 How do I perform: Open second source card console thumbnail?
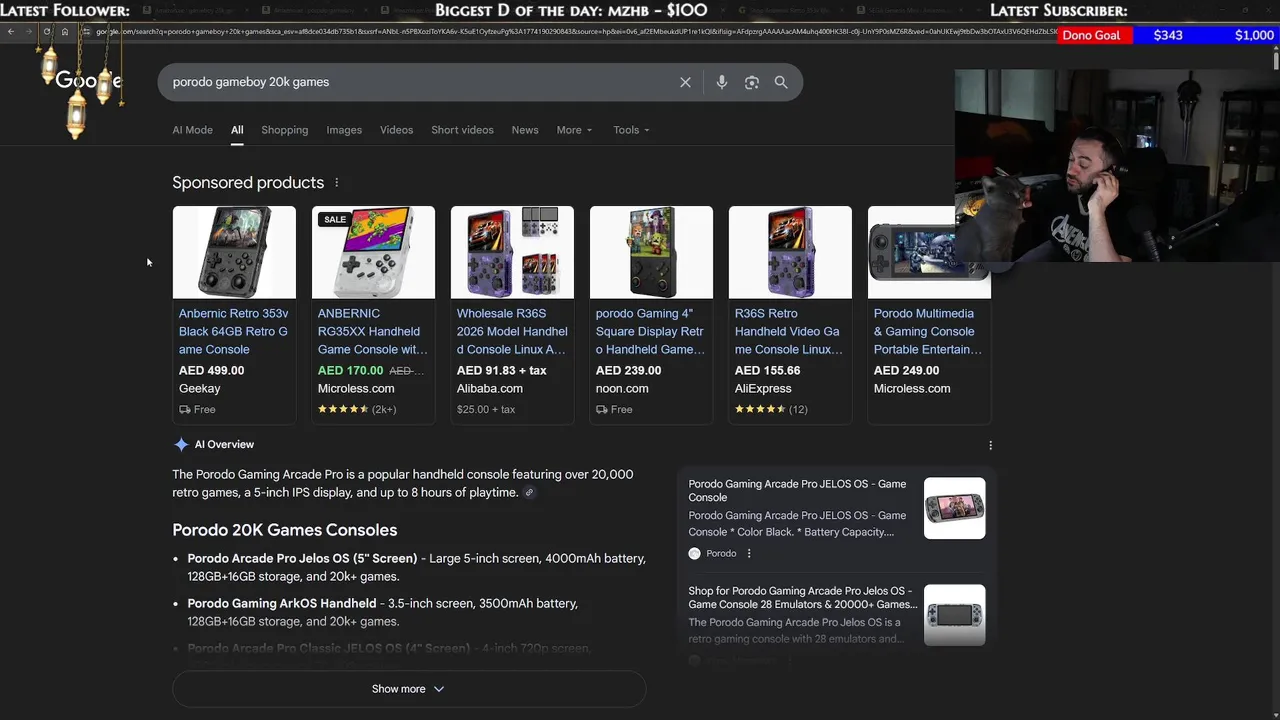tap(954, 615)
